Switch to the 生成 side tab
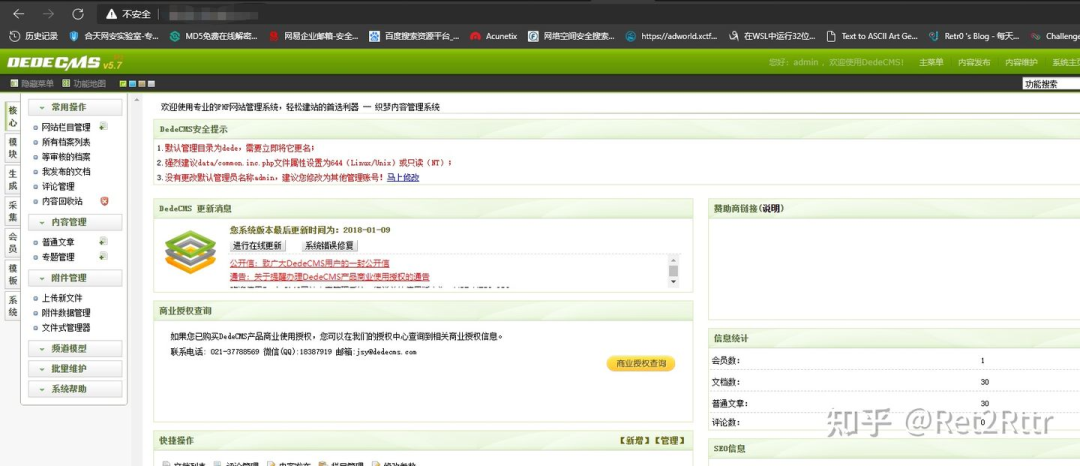The height and width of the screenshot is (466, 1080). 12,180
